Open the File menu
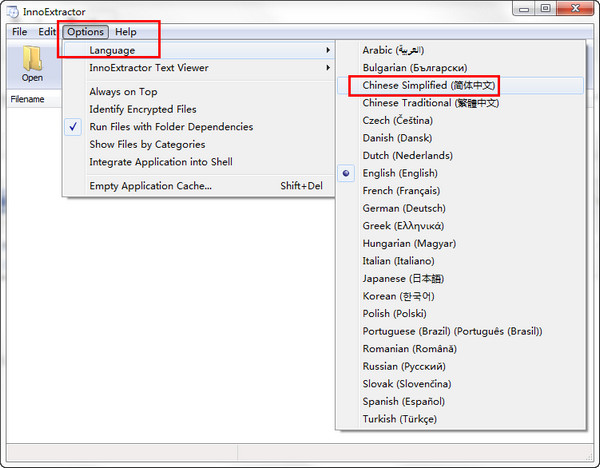600x468 pixels. point(20,32)
